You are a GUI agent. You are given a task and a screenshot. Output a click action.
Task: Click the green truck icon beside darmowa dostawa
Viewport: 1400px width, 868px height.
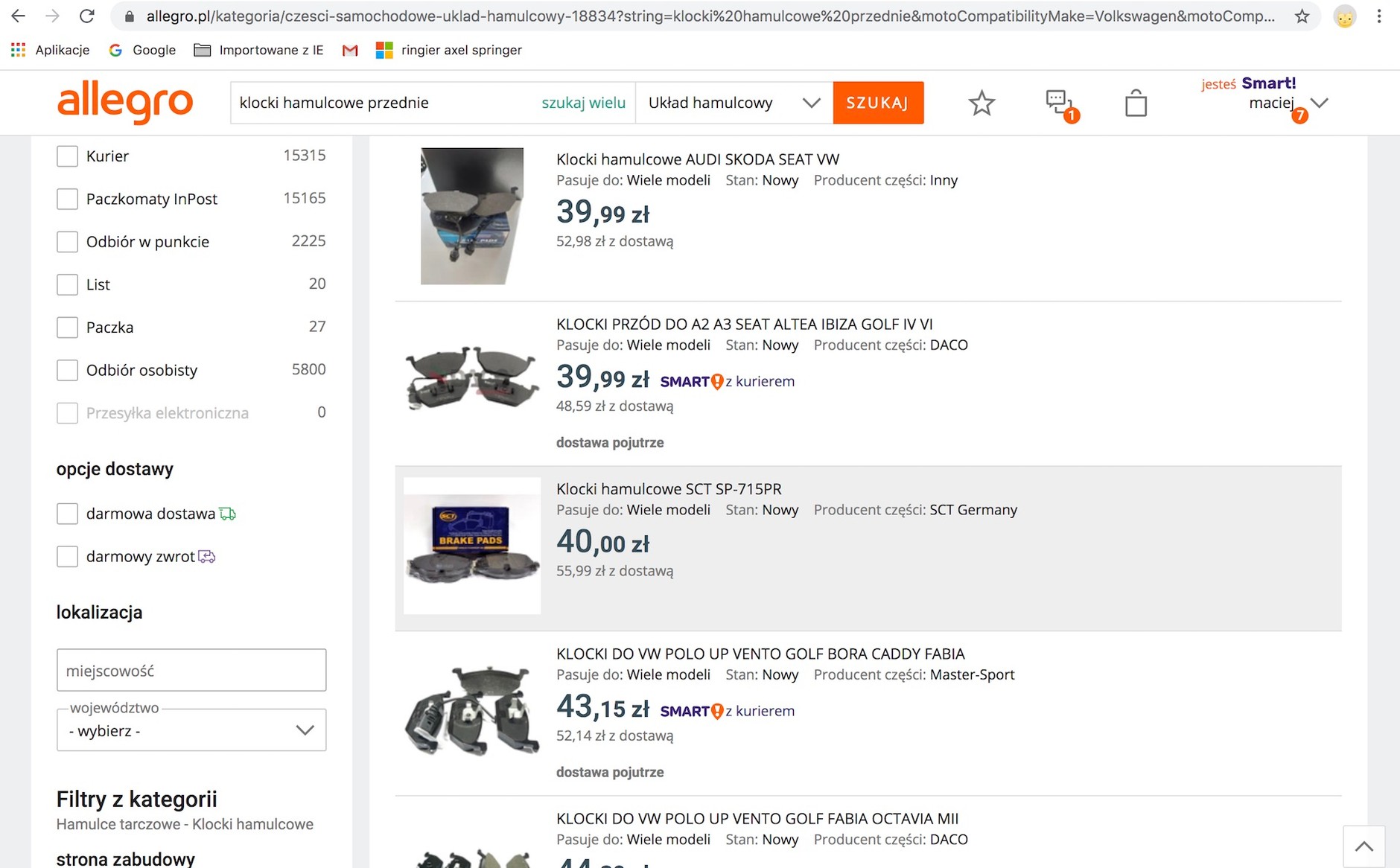228,514
